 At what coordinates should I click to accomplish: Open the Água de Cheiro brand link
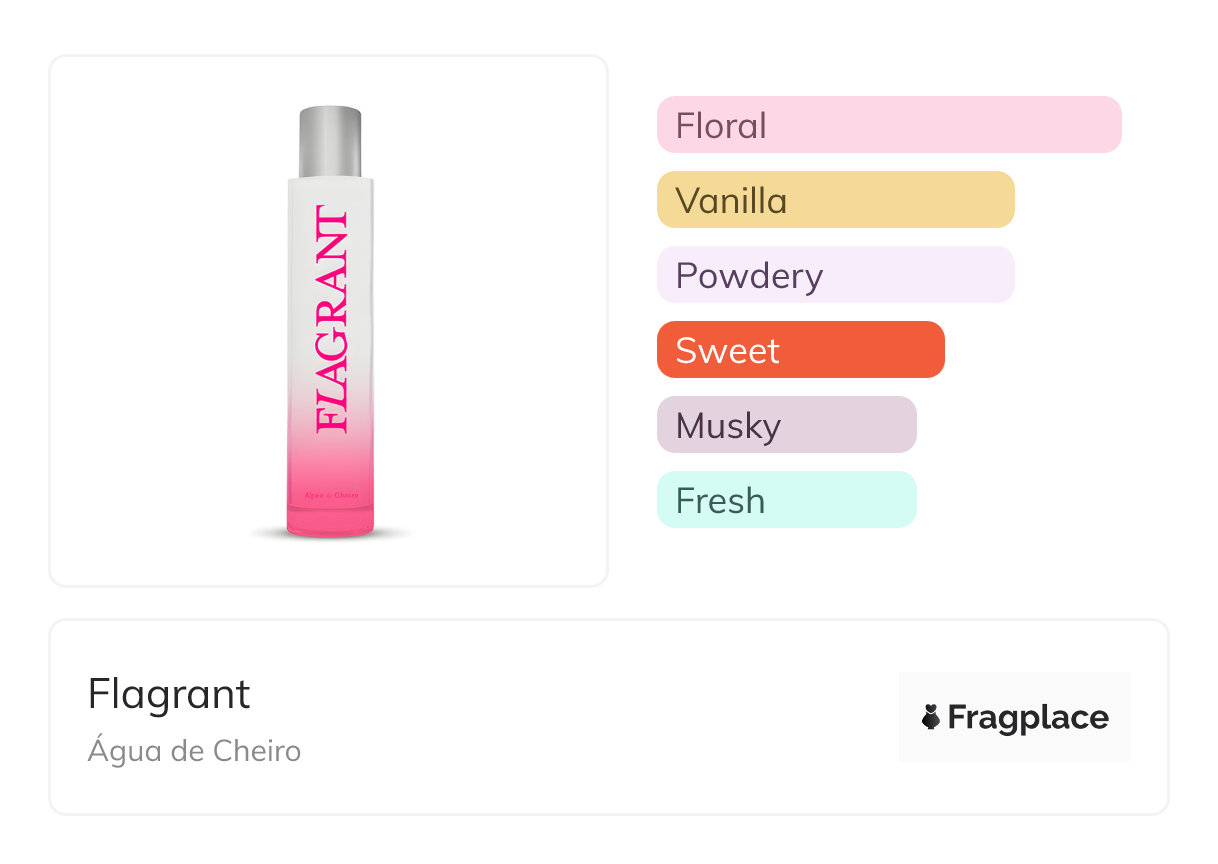point(194,751)
